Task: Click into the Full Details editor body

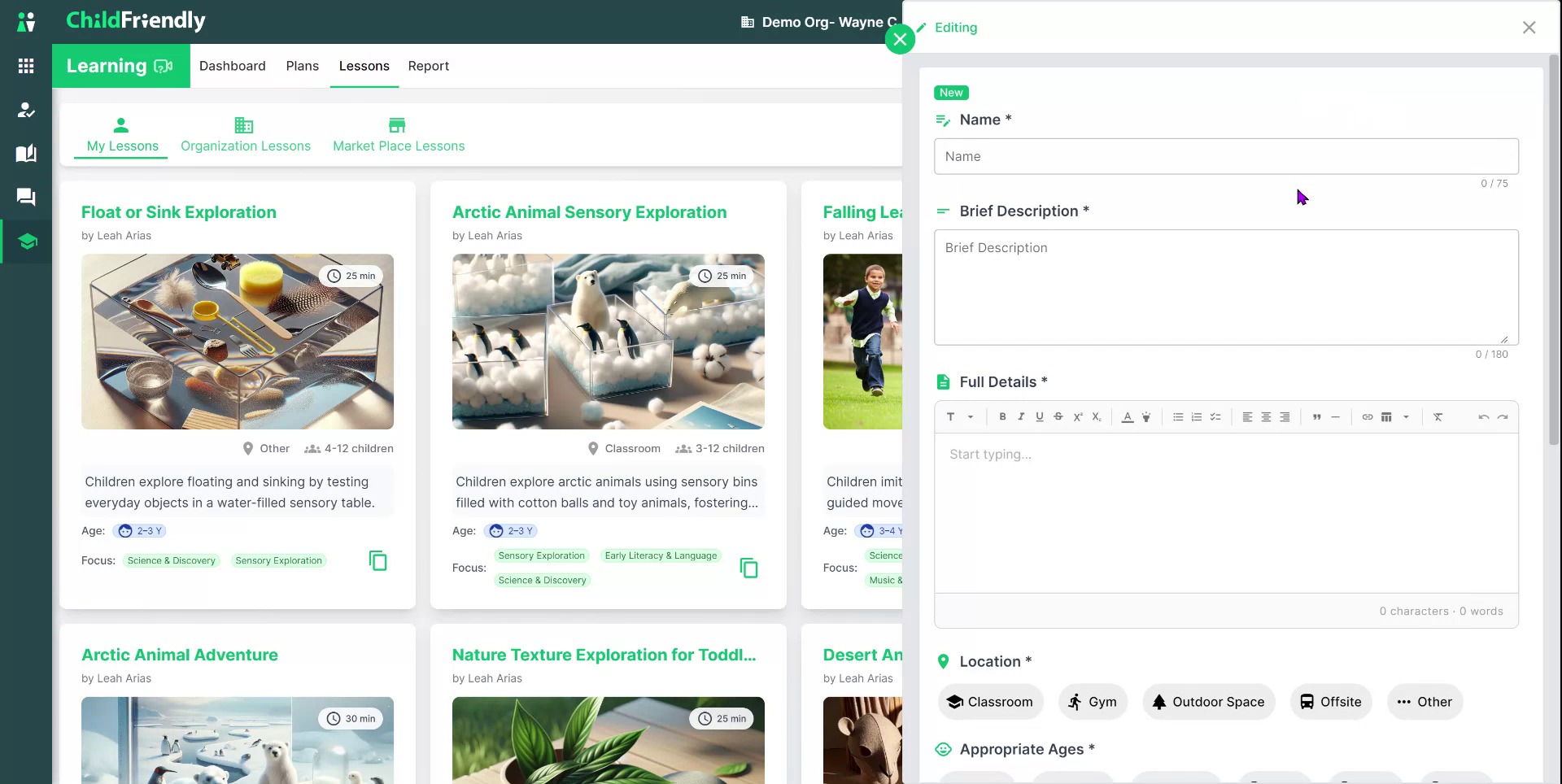Action: (x=1226, y=513)
